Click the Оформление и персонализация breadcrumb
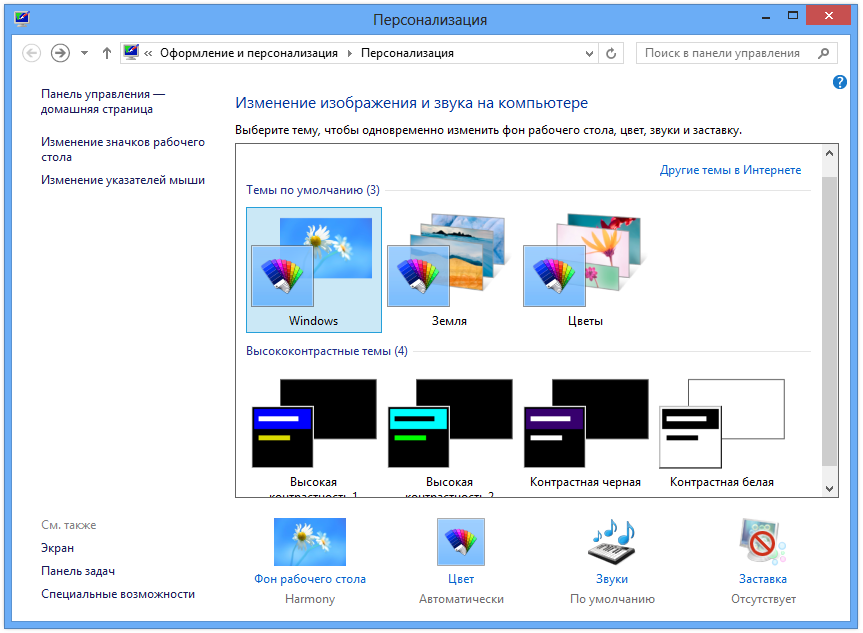Image resolution: width=863 pixels, height=633 pixels. coord(249,53)
